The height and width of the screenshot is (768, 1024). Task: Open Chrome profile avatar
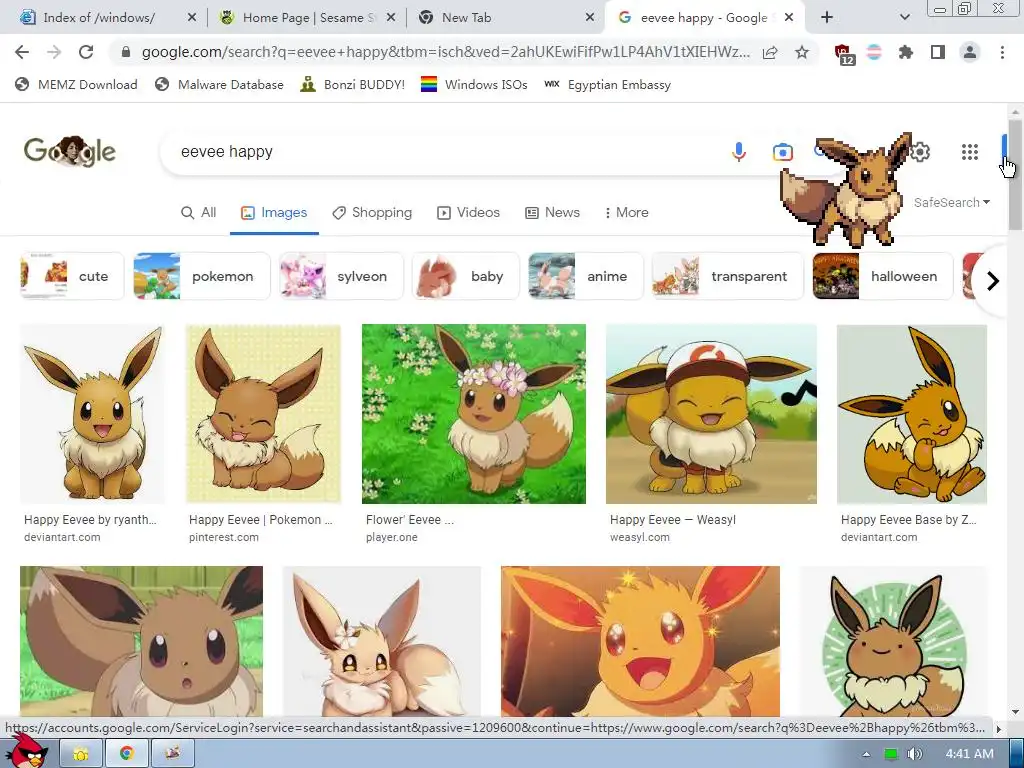pos(970,52)
